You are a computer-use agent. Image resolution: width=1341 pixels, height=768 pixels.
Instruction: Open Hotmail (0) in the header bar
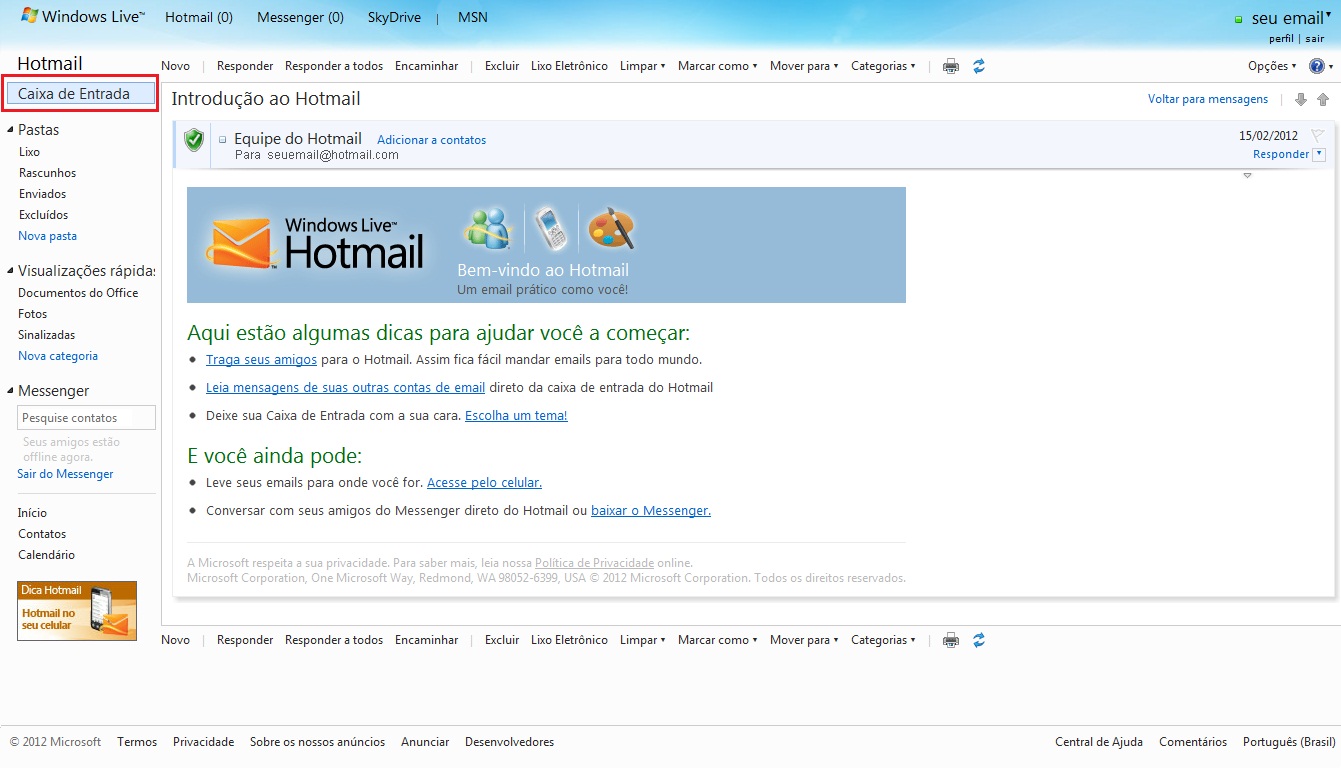199,18
